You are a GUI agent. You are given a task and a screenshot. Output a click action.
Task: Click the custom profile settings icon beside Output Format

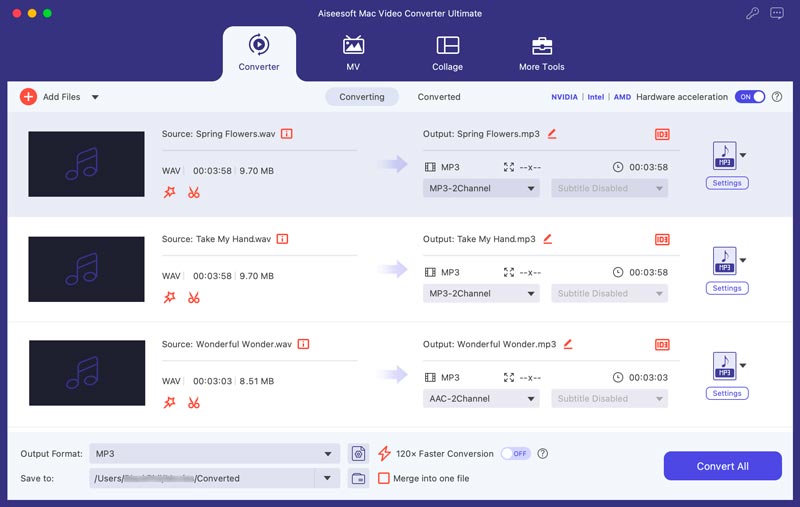point(358,453)
